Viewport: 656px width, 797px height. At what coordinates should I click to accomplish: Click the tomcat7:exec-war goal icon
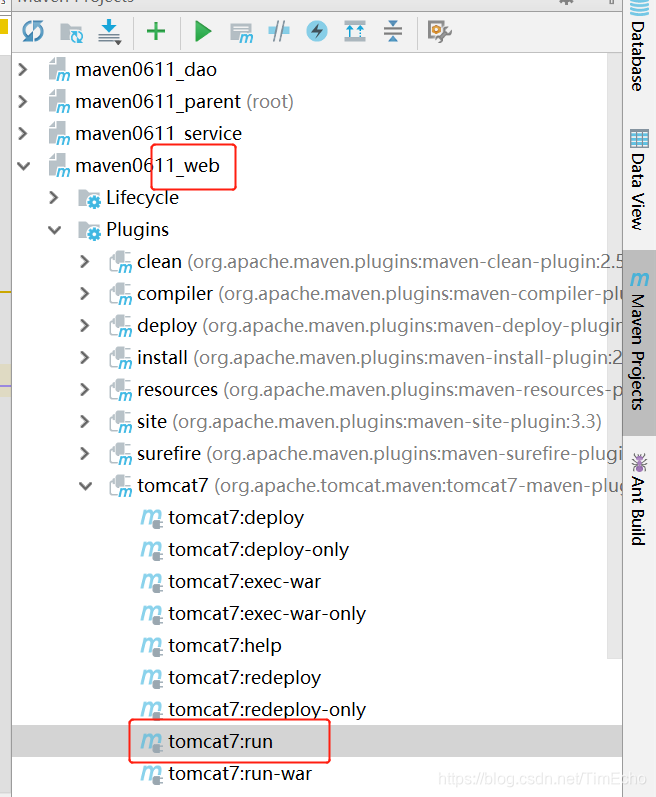tap(151, 583)
